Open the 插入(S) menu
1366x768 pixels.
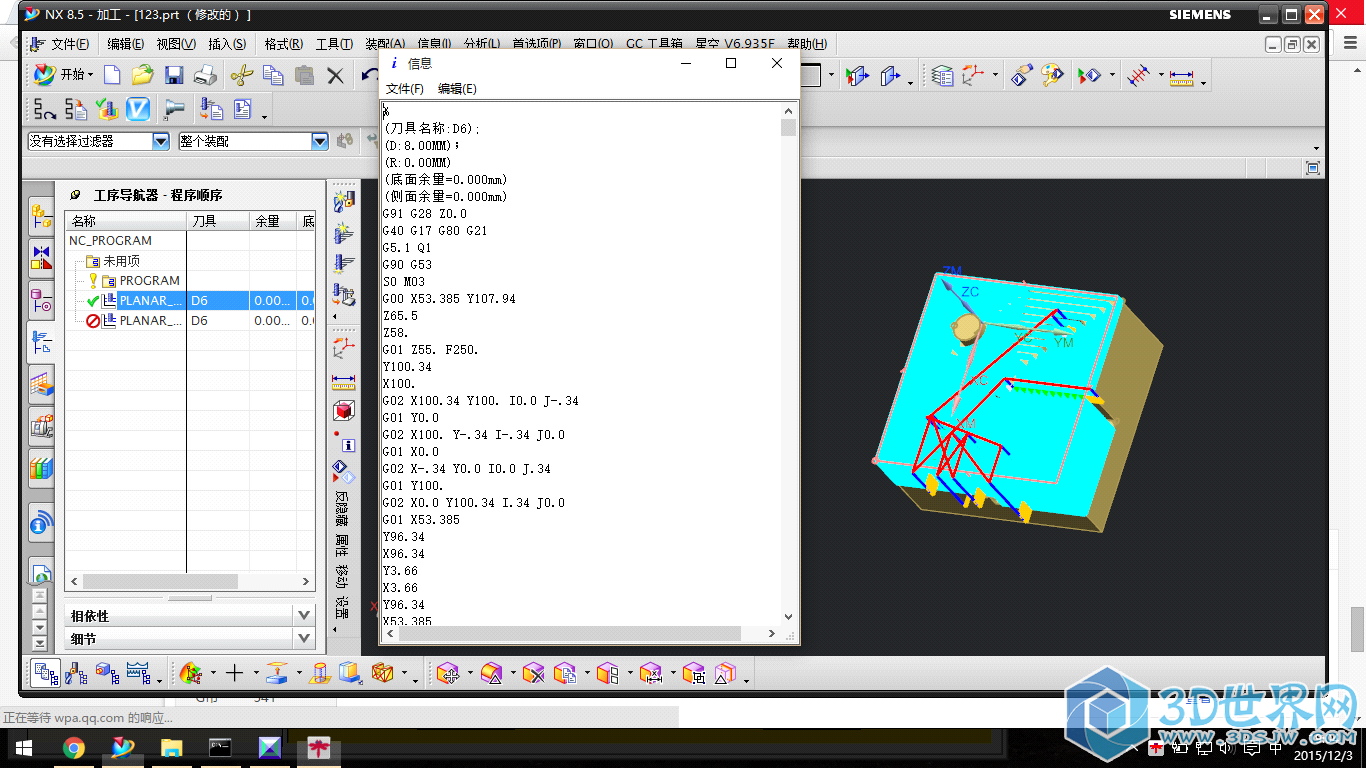(x=227, y=44)
